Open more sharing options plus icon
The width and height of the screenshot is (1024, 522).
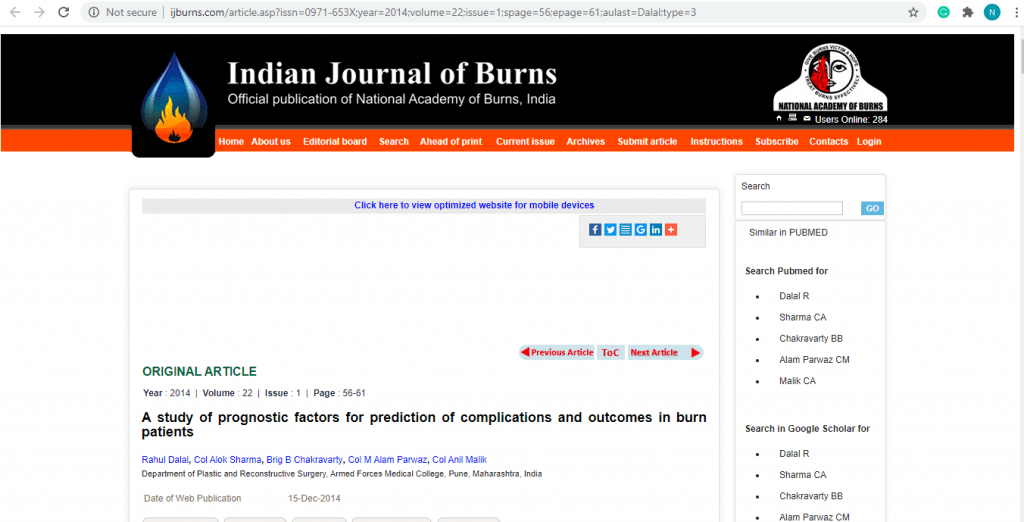pyautogui.click(x=671, y=230)
